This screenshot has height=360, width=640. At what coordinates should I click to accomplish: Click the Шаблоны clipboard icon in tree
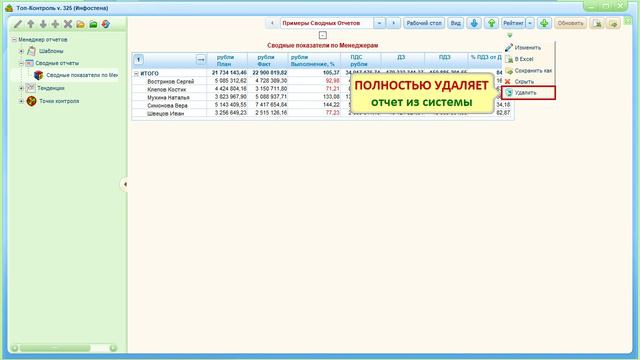(x=31, y=51)
